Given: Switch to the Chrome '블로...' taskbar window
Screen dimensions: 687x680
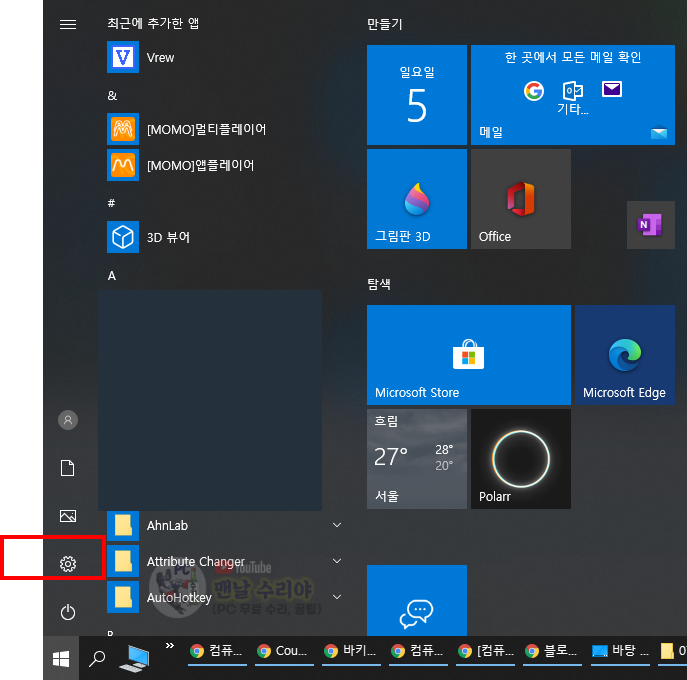Looking at the screenshot, I should 552,651.
